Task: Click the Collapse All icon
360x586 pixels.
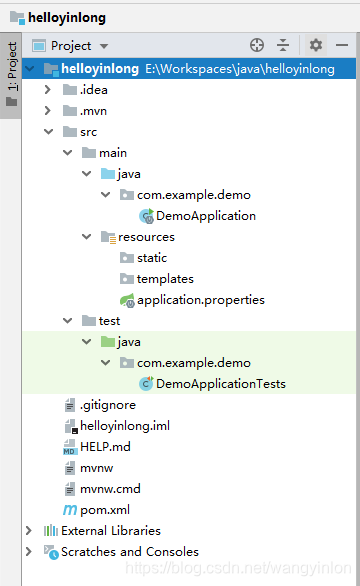Action: click(283, 45)
